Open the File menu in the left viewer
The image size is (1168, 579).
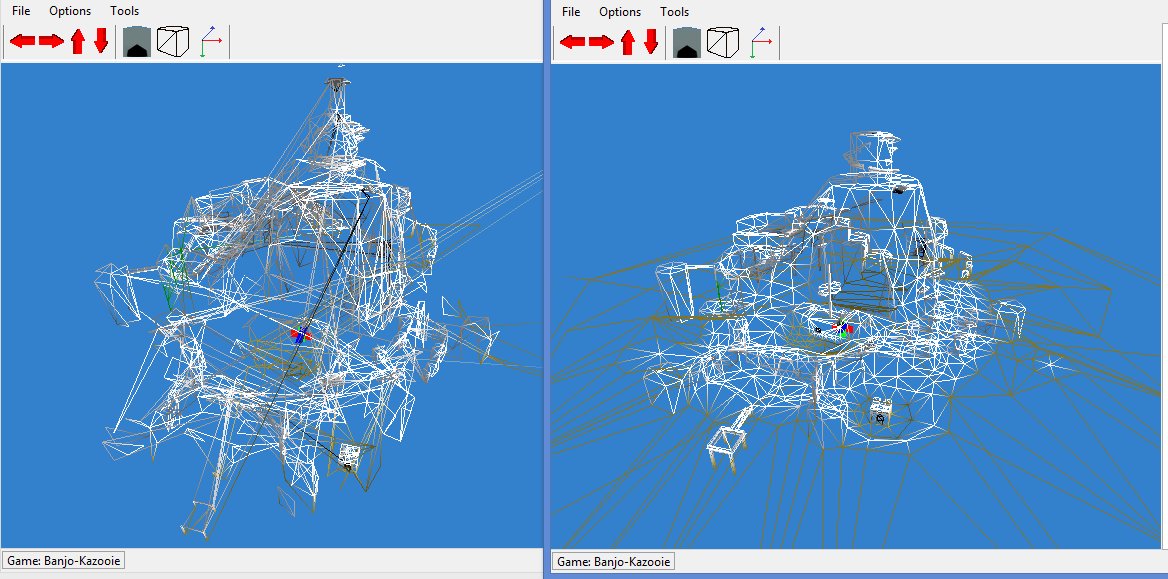click(x=20, y=10)
